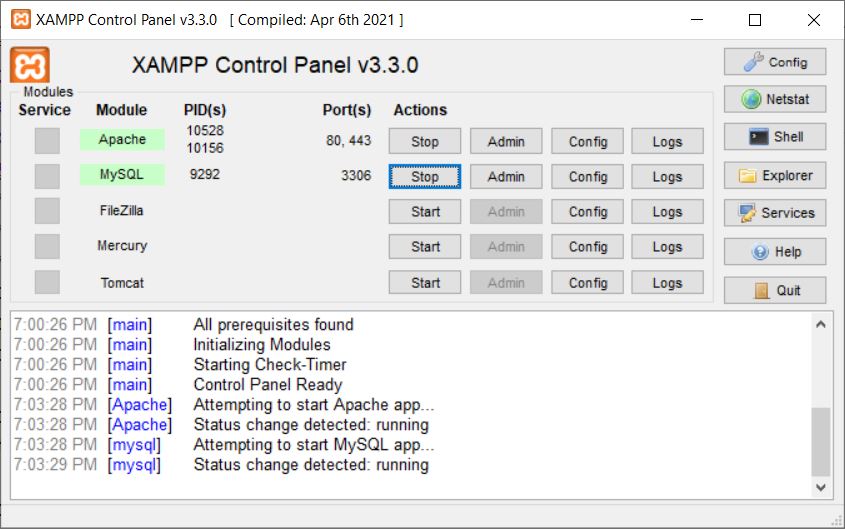
Task: Stop the MySQL module
Action: tap(425, 177)
